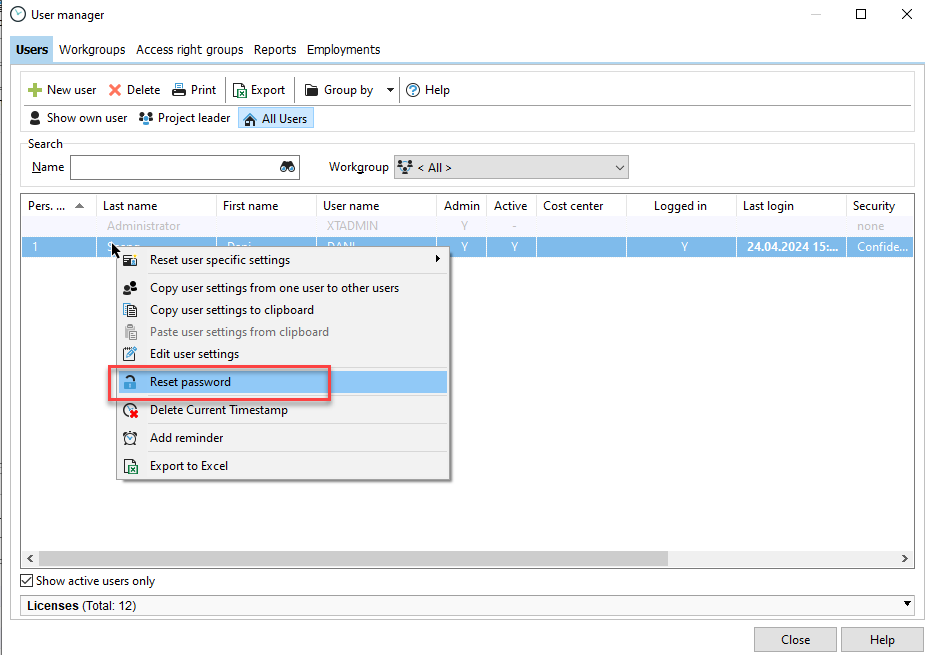Click Add reminder in the context menu

pyautogui.click(x=186, y=437)
